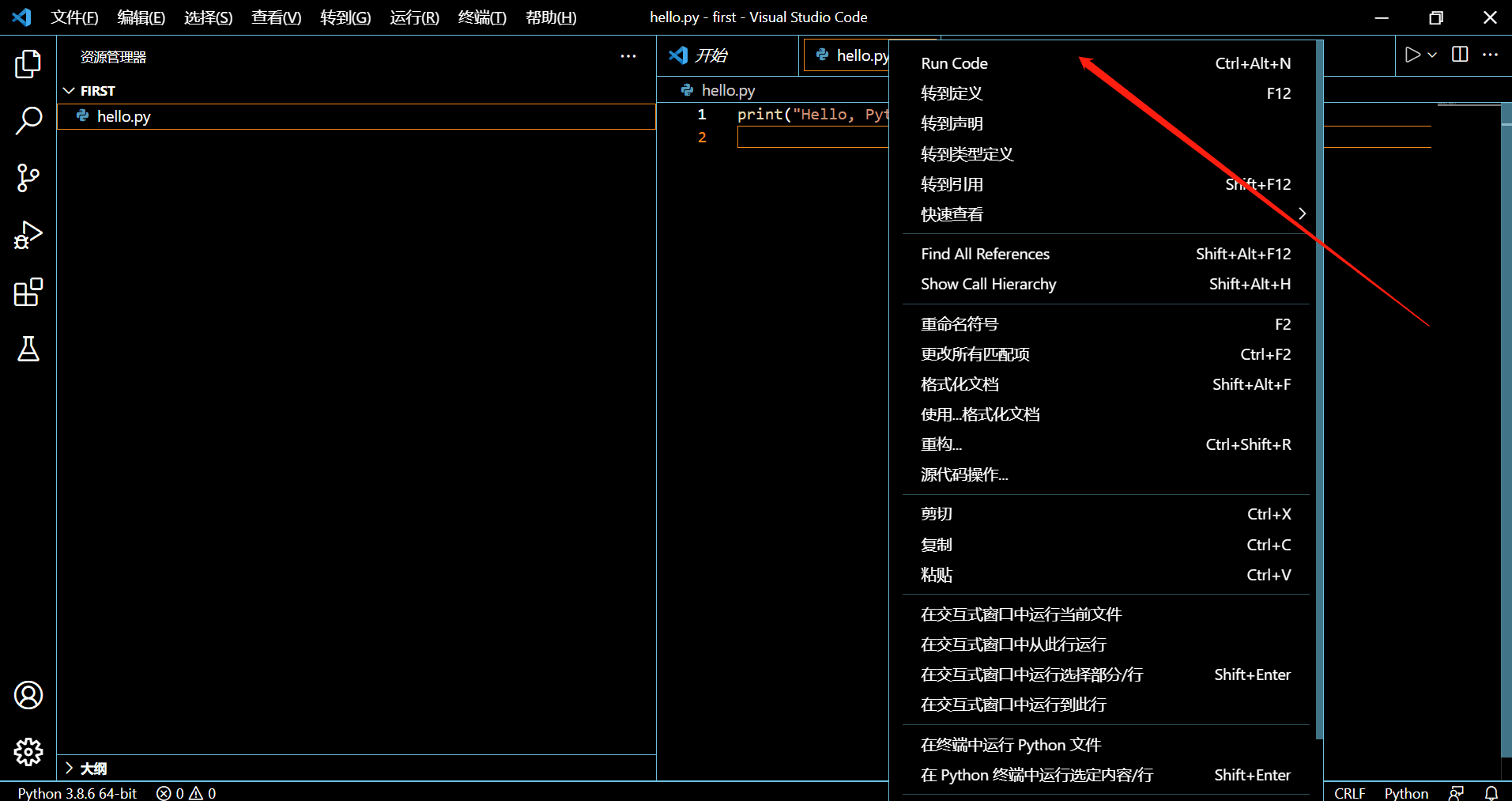Open the 编辑(E) menu
The height and width of the screenshot is (801, 1512).
point(141,17)
